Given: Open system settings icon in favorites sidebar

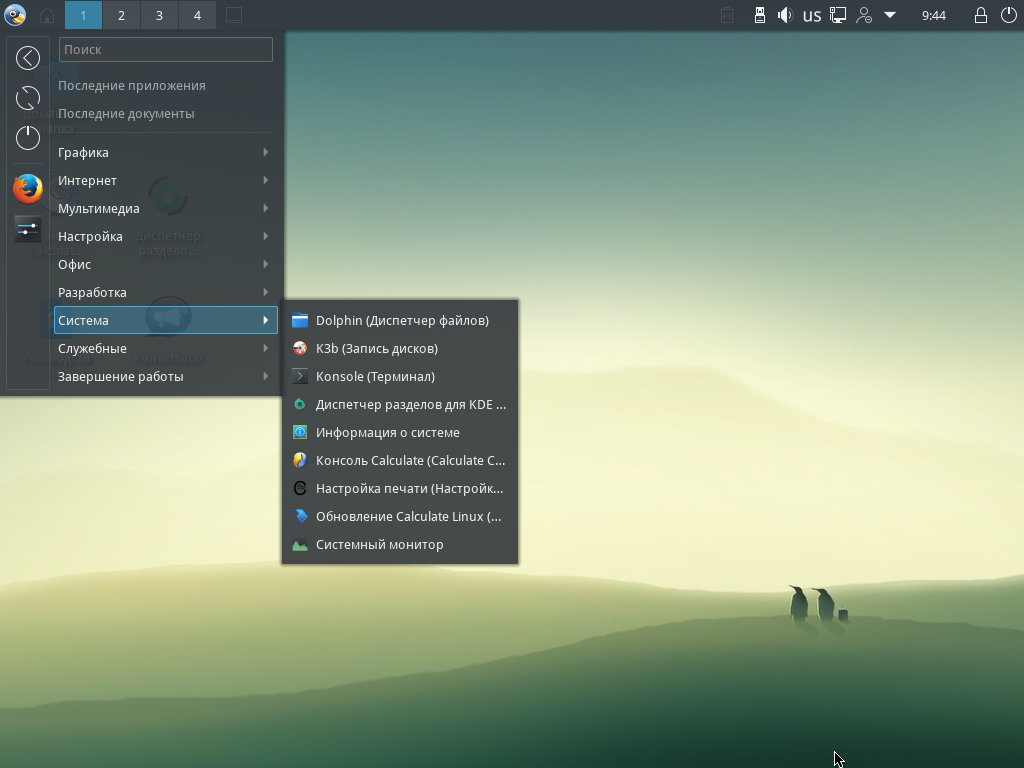Looking at the screenshot, I should pyautogui.click(x=28, y=229).
